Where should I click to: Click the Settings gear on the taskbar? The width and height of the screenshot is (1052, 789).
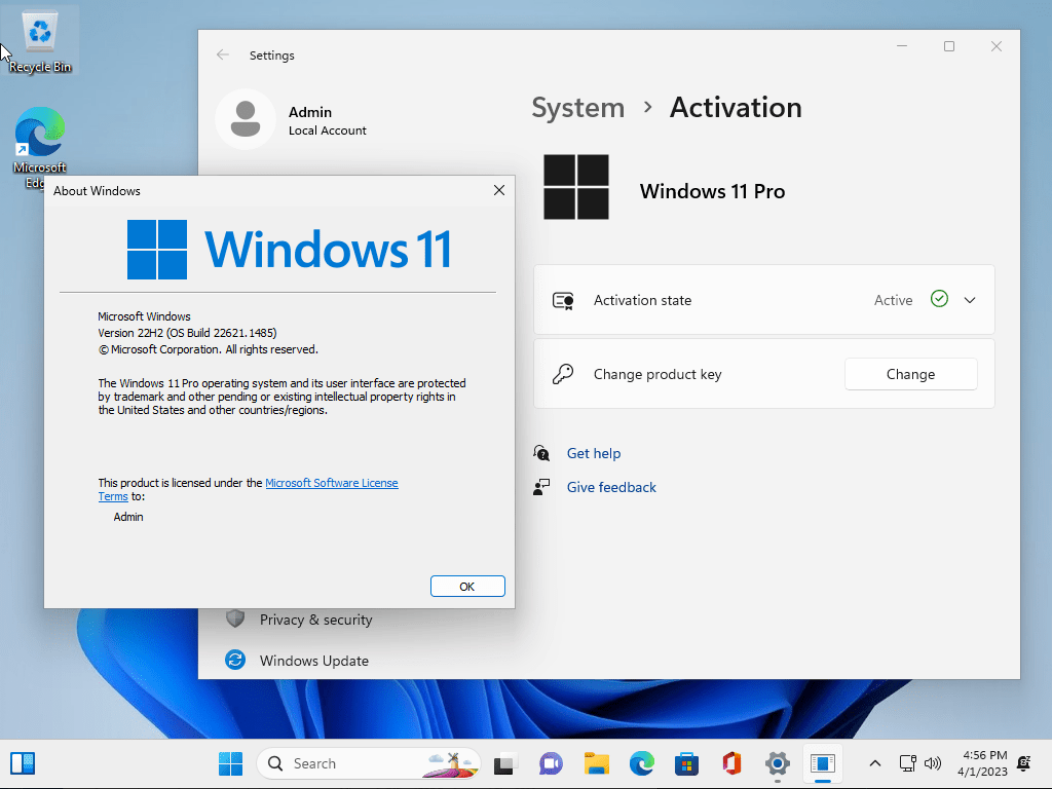[777, 764]
